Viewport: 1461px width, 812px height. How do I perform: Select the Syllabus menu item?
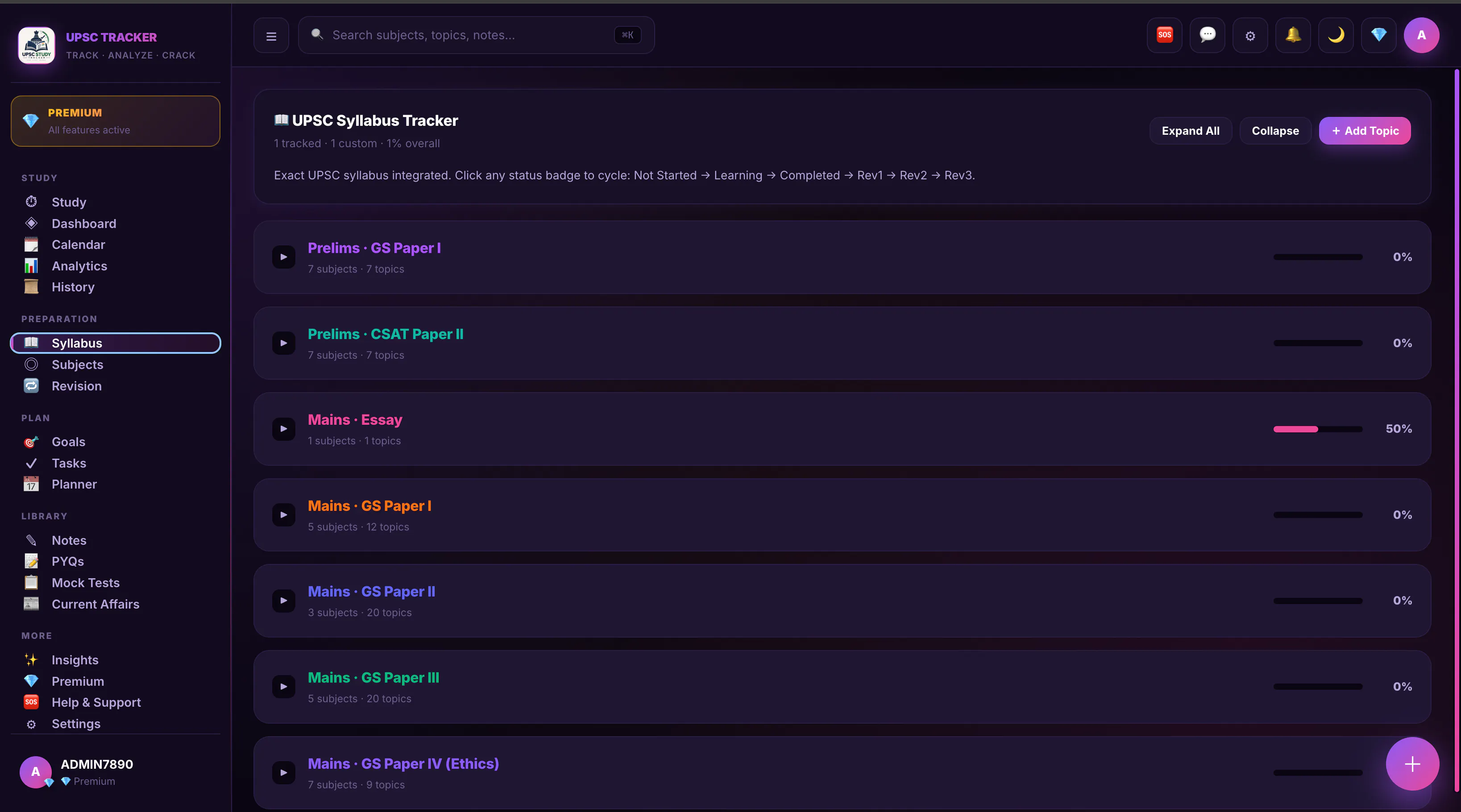tap(115, 343)
